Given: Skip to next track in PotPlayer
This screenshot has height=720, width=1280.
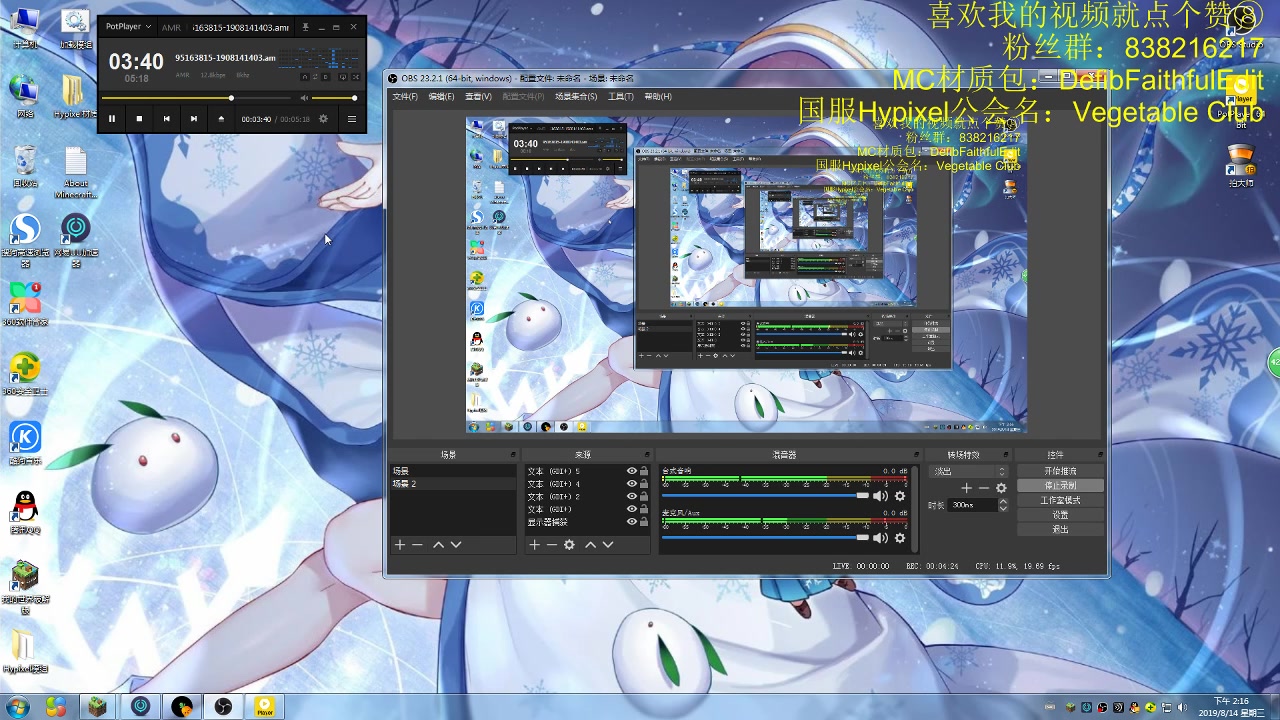Looking at the screenshot, I should point(194,118).
